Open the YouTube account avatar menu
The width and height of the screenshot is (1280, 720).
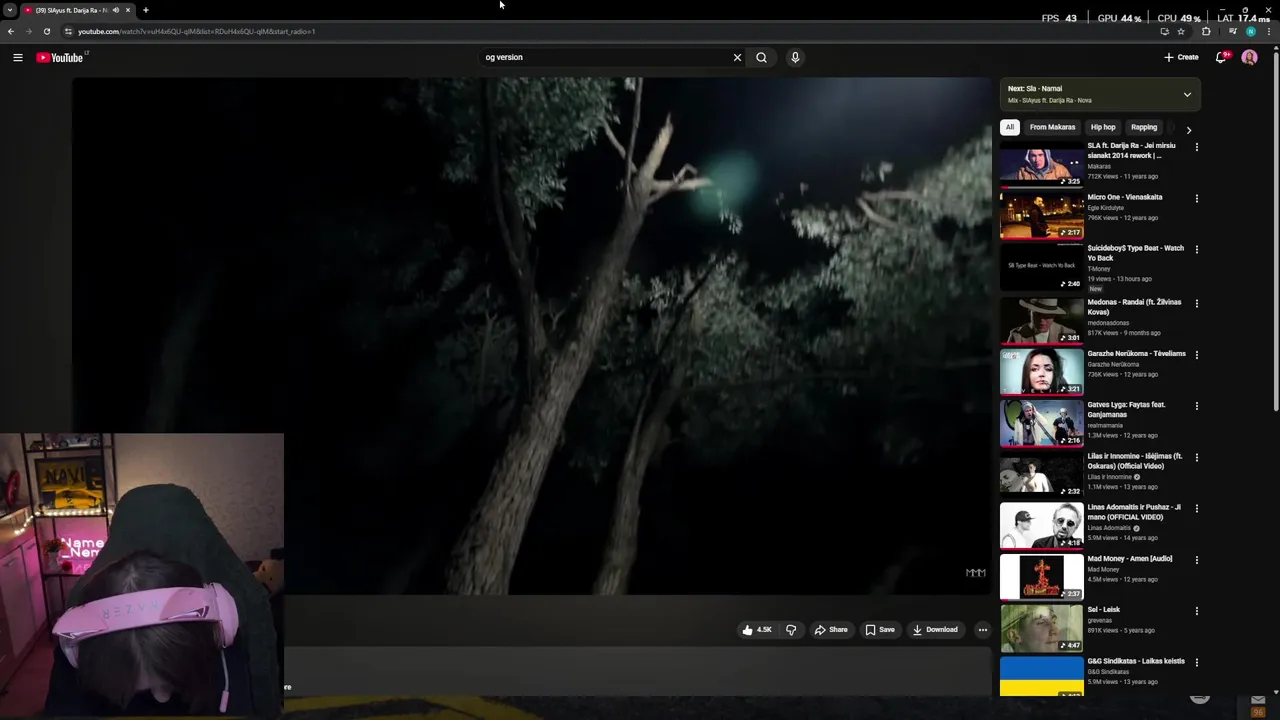click(x=1249, y=57)
